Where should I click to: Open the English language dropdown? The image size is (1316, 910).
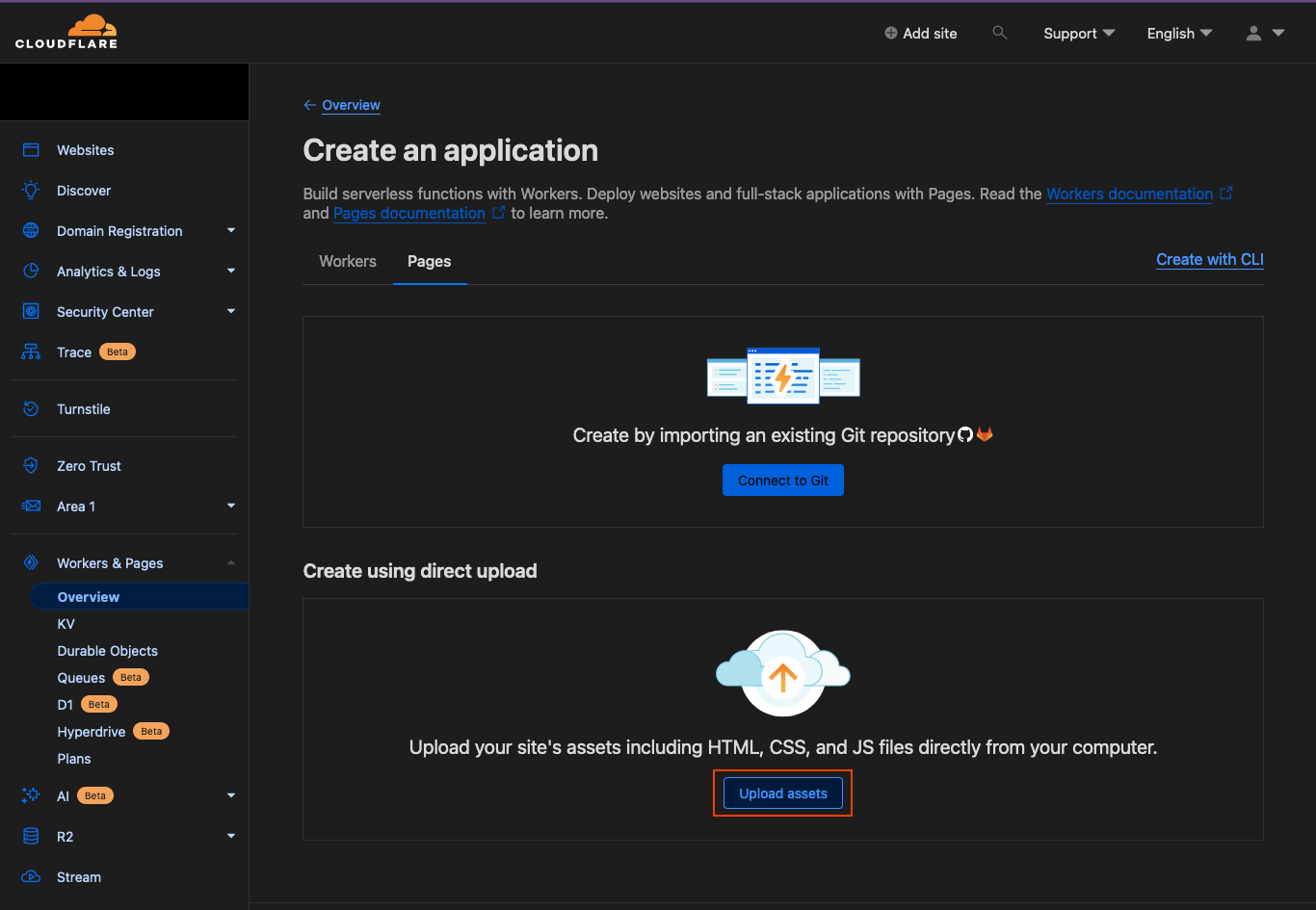click(1179, 33)
